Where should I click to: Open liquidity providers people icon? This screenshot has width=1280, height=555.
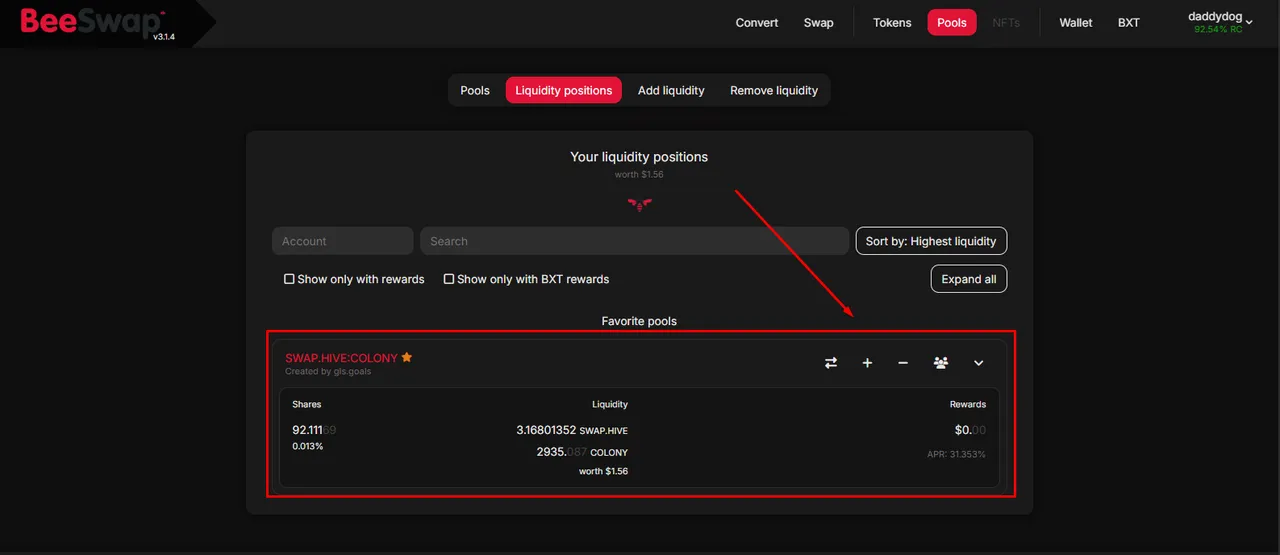[941, 363]
